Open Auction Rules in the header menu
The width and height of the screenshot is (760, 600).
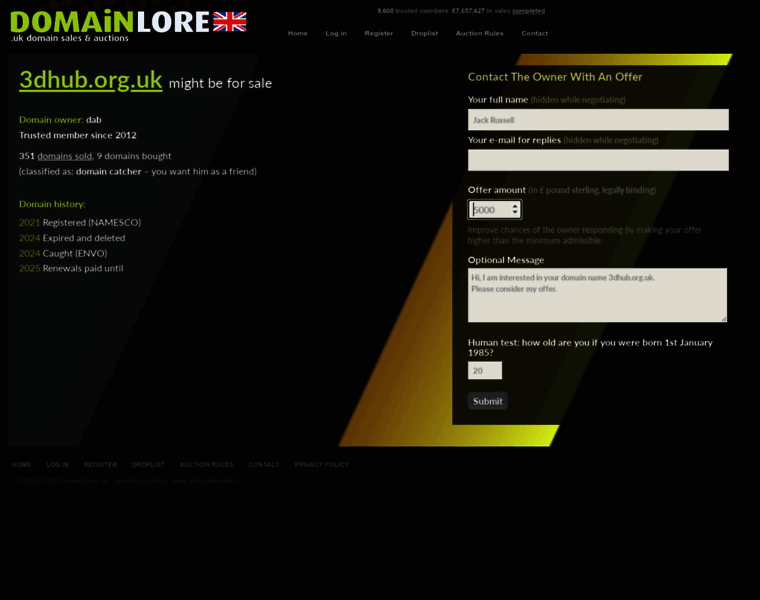(x=480, y=33)
